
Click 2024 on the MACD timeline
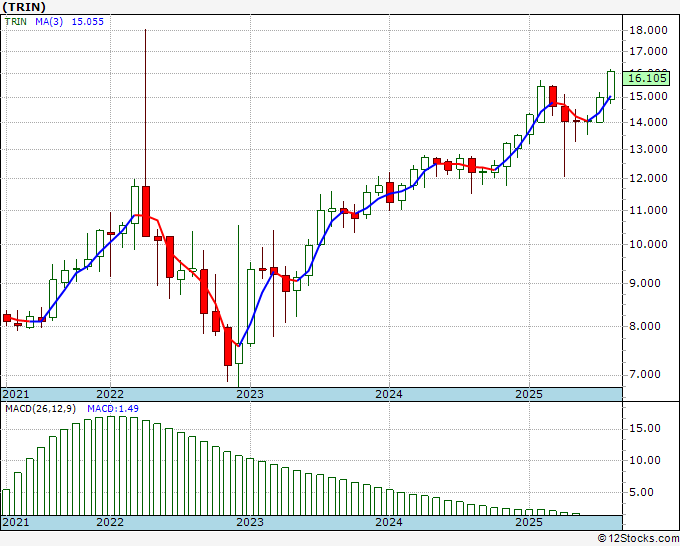389,522
